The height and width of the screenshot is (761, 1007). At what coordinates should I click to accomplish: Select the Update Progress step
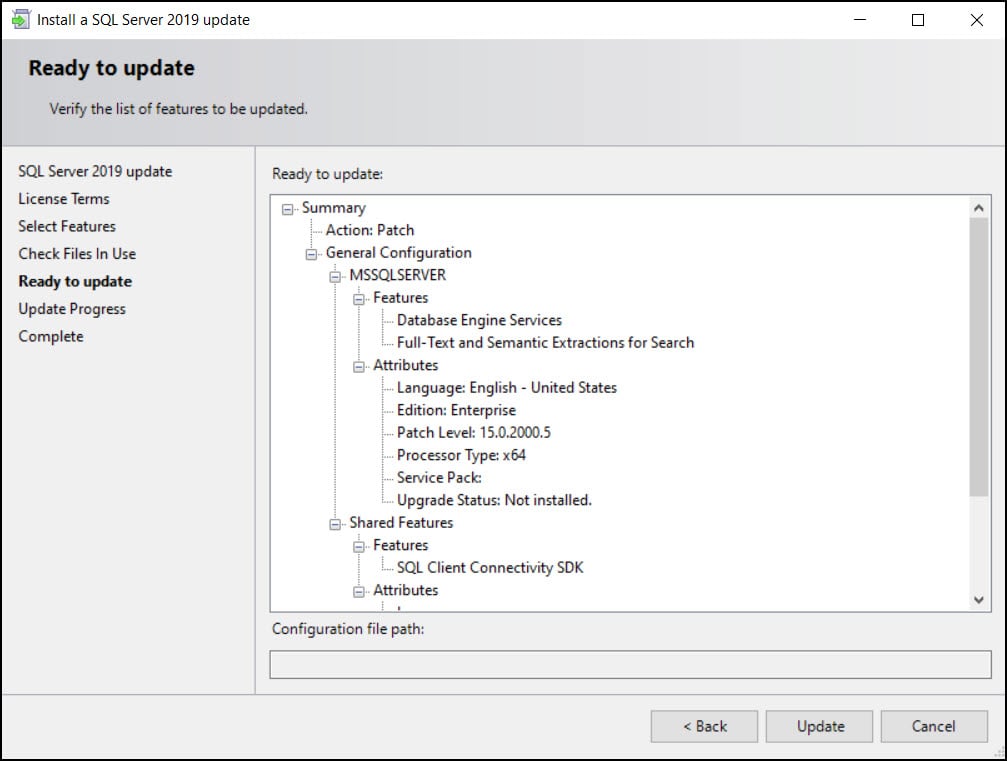72,310
